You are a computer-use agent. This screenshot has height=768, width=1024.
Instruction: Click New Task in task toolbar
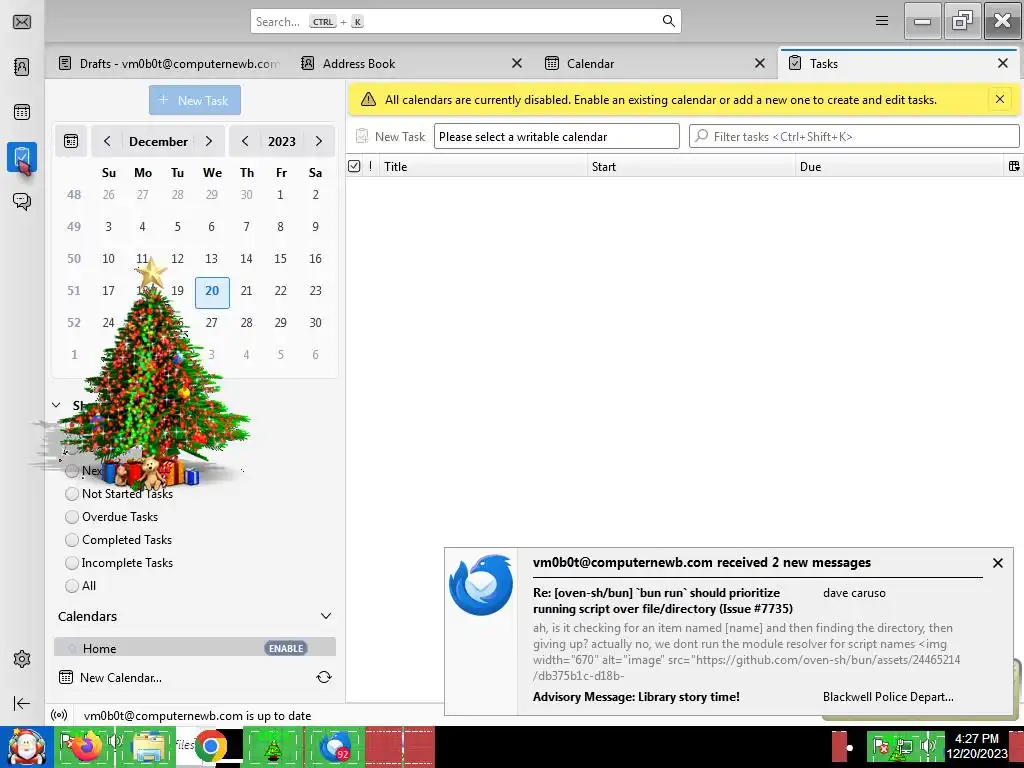click(391, 136)
